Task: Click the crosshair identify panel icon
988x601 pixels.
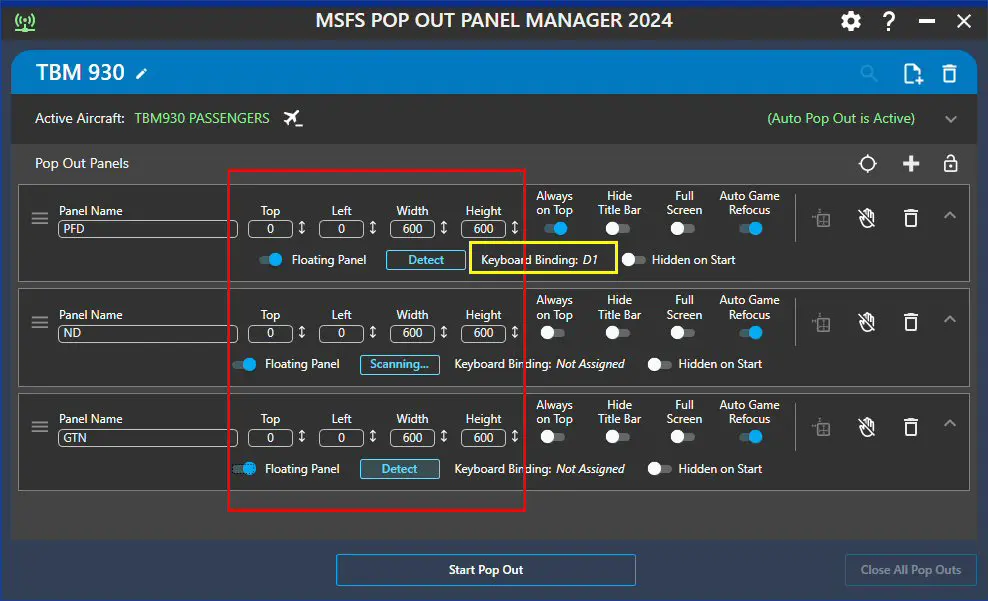Action: (868, 164)
